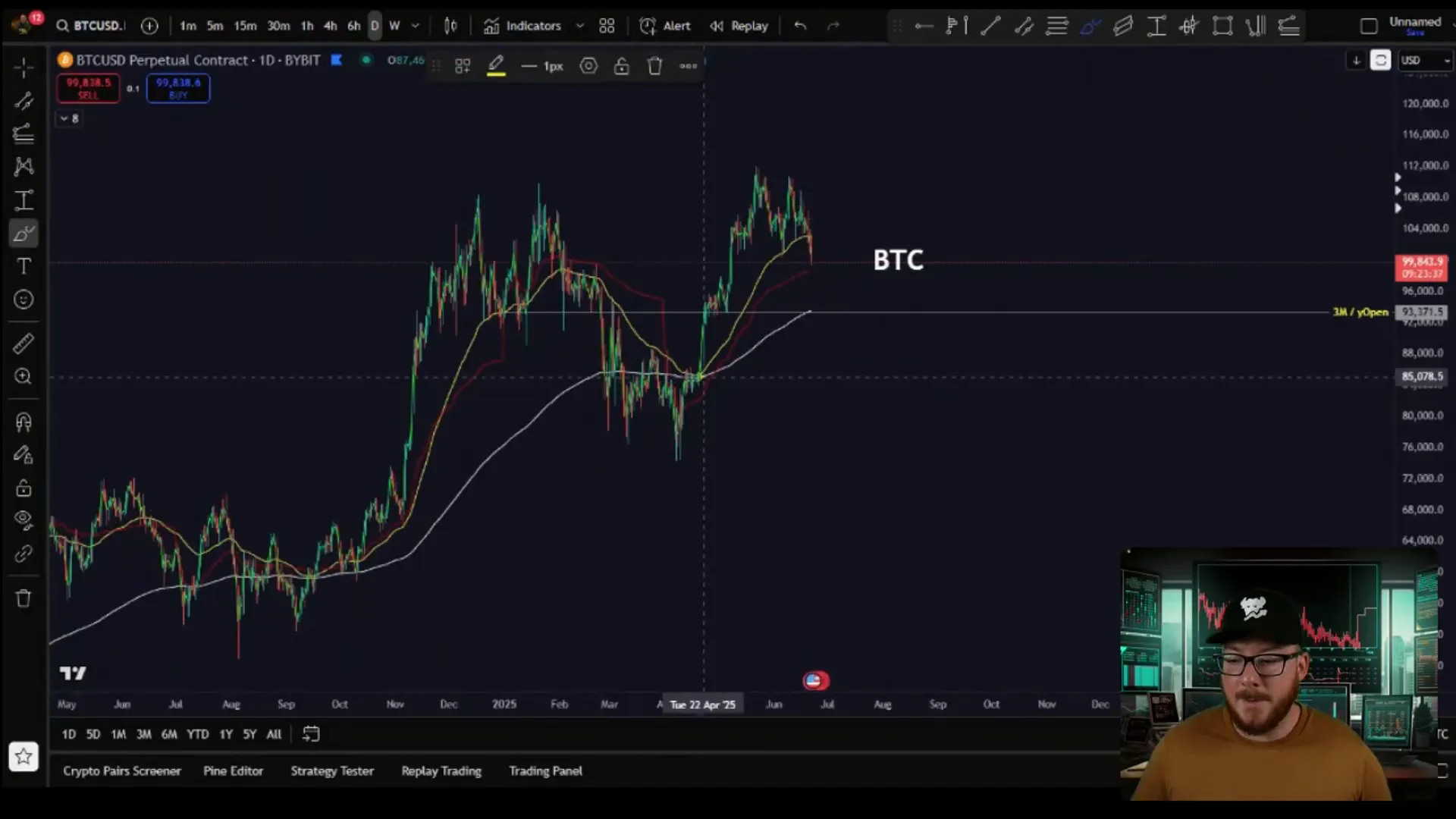Viewport: 1456px width, 819px height.
Task: Select highlighted brush in favorites toolbar
Action: pos(1090,27)
